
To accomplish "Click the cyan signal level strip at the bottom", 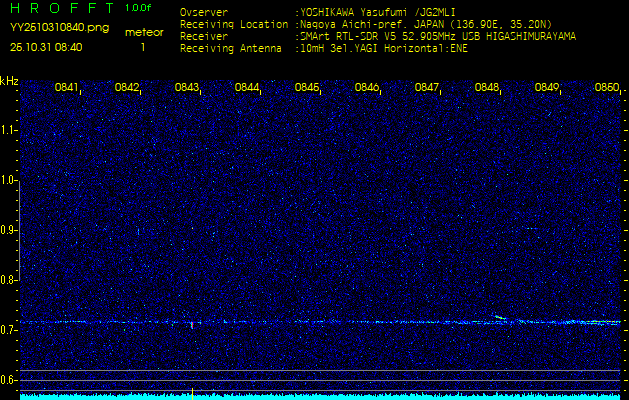I will point(320,396).
